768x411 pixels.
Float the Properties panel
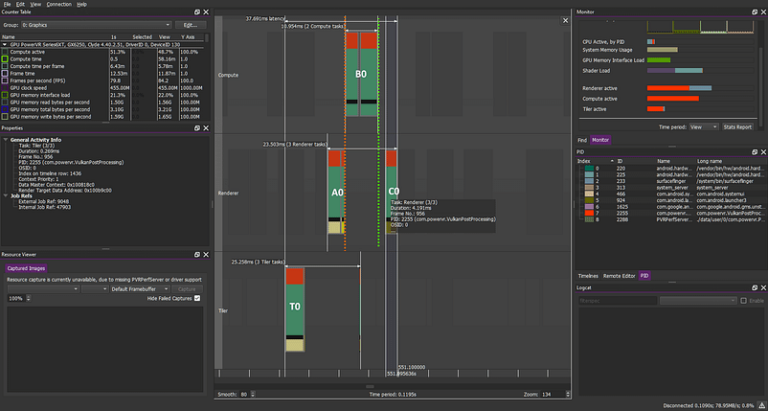[197, 128]
